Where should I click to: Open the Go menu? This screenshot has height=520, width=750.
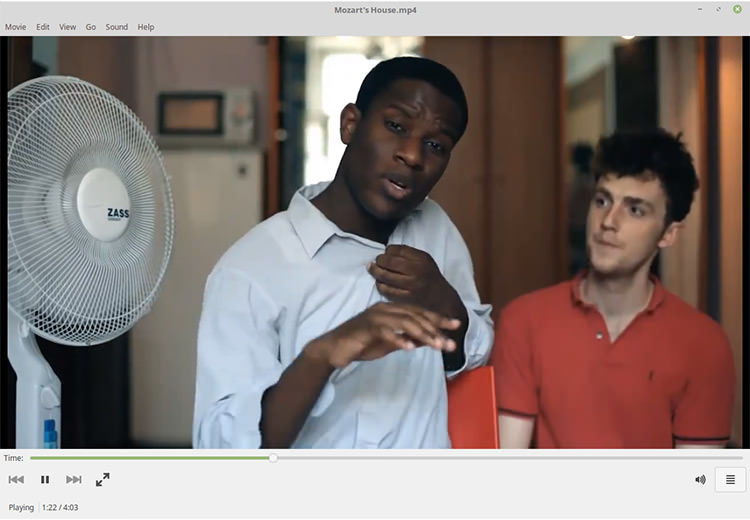[x=91, y=27]
